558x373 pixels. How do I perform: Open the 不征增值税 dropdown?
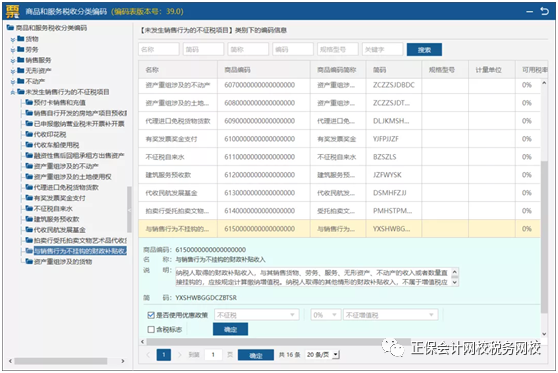coord(390,315)
